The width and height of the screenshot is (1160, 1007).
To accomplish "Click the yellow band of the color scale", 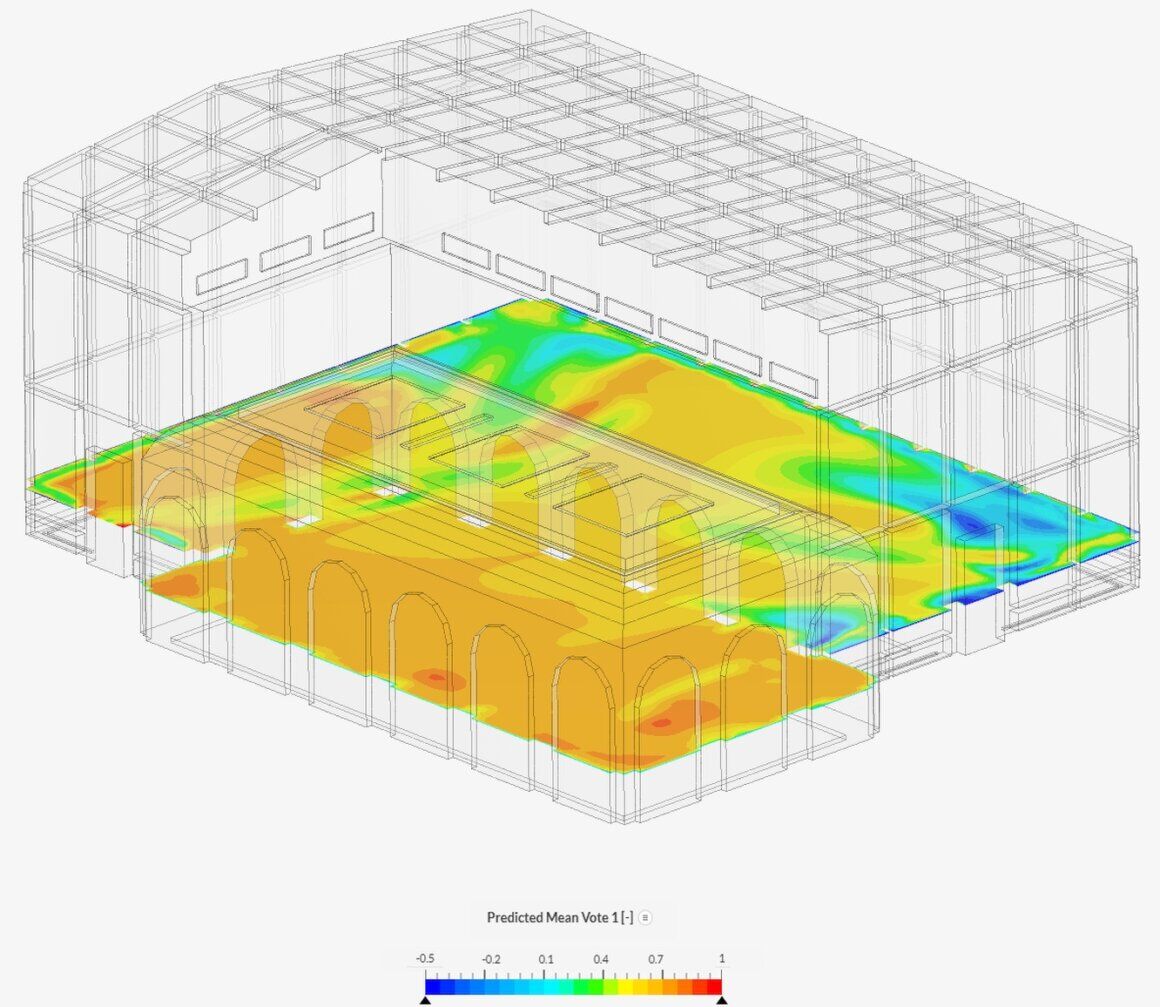I will (625, 986).
